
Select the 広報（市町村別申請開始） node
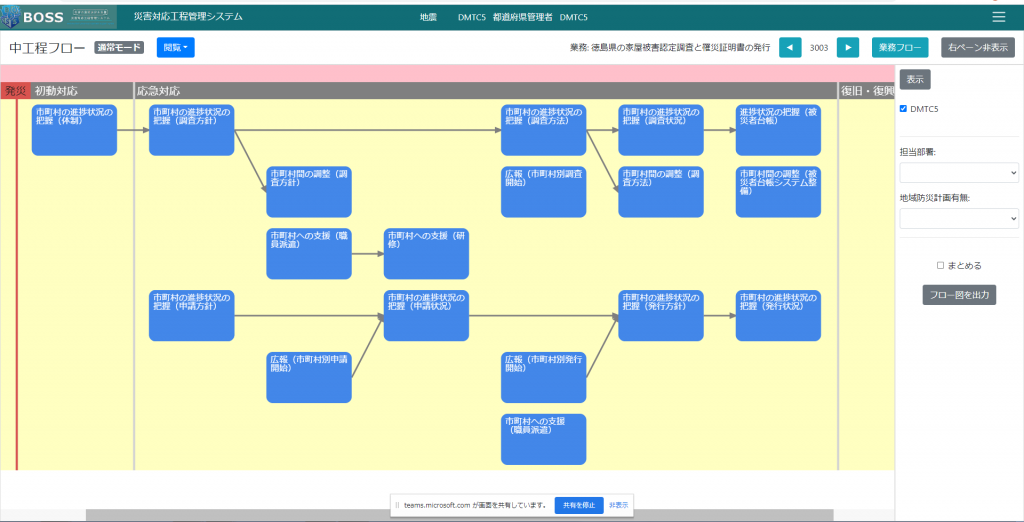[309, 377]
